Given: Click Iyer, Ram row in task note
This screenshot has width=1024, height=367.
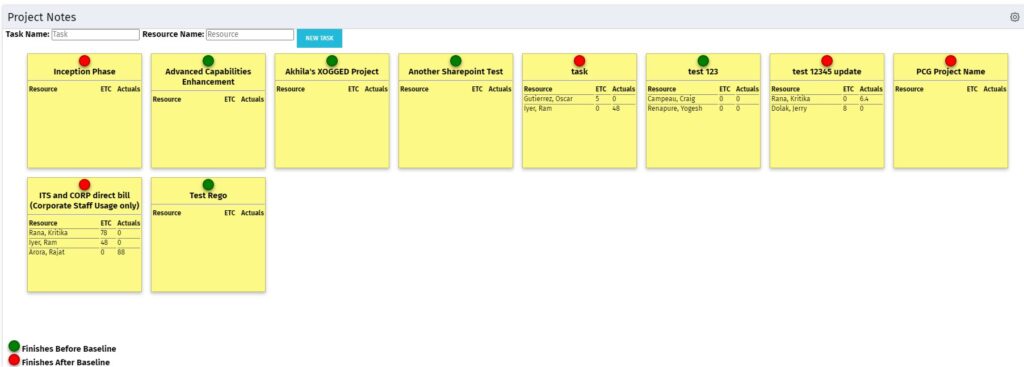Looking at the screenshot, I should 579,108.
